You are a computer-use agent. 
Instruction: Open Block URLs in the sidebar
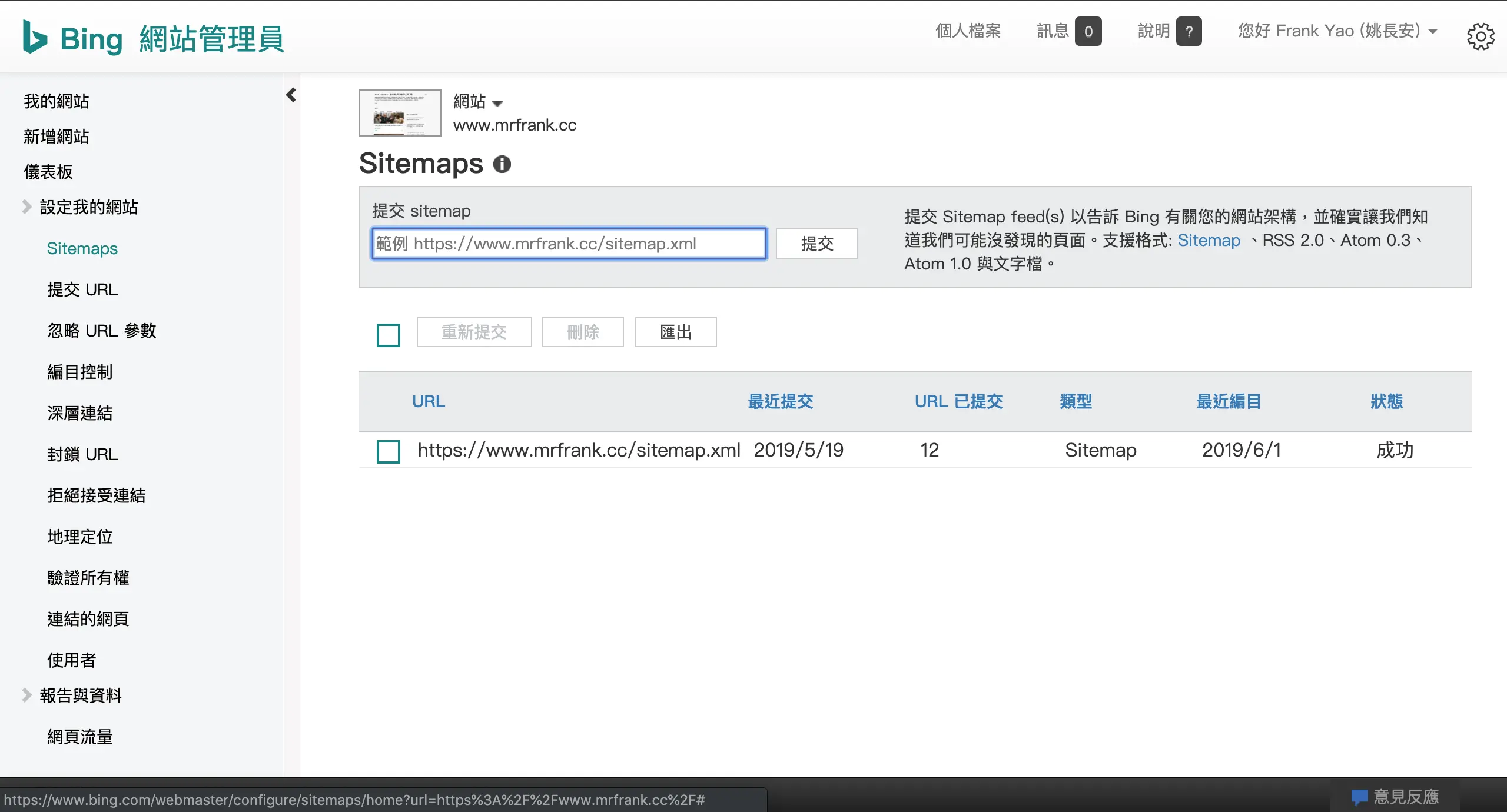pos(82,454)
